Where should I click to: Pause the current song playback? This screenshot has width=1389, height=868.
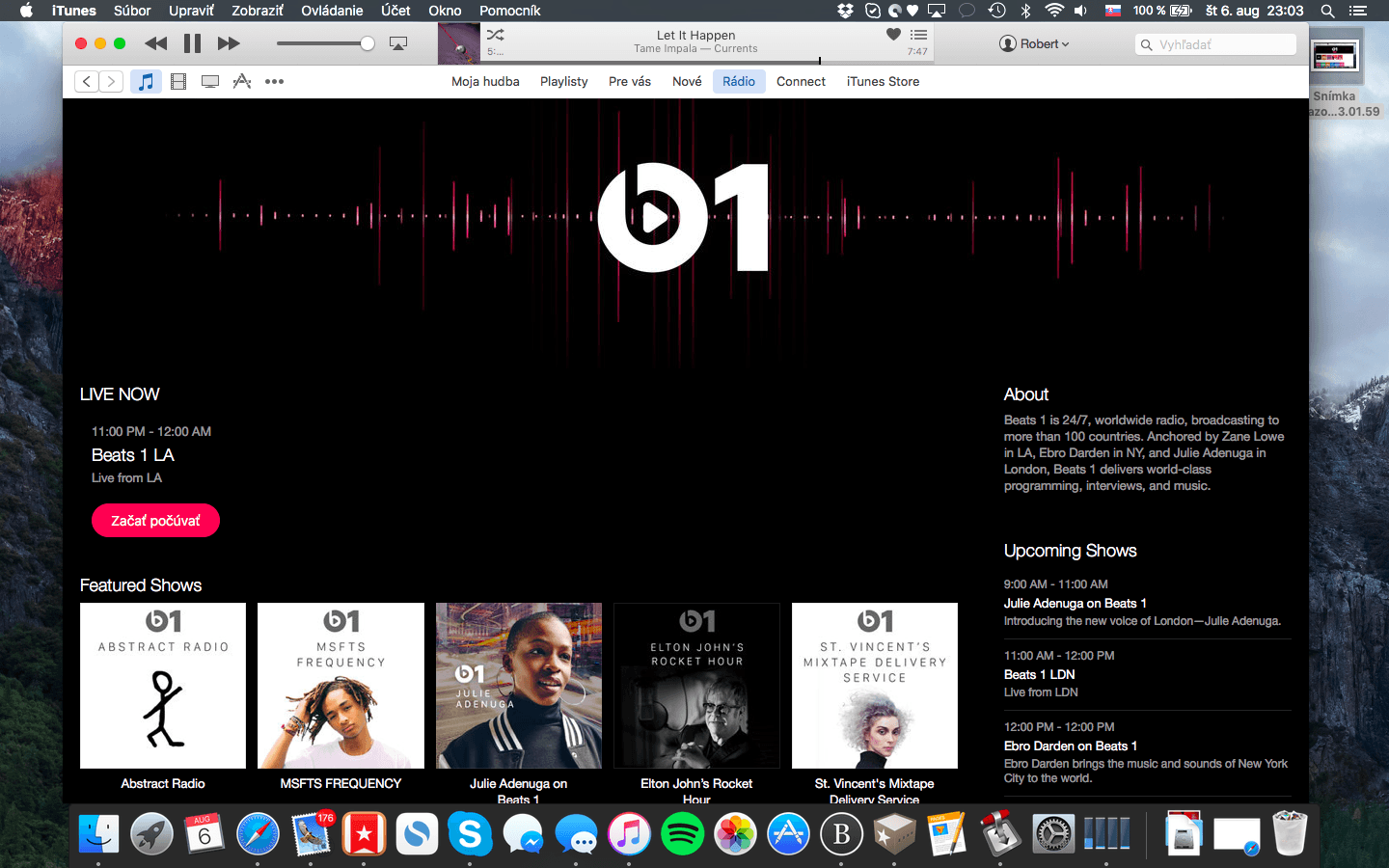point(192,43)
